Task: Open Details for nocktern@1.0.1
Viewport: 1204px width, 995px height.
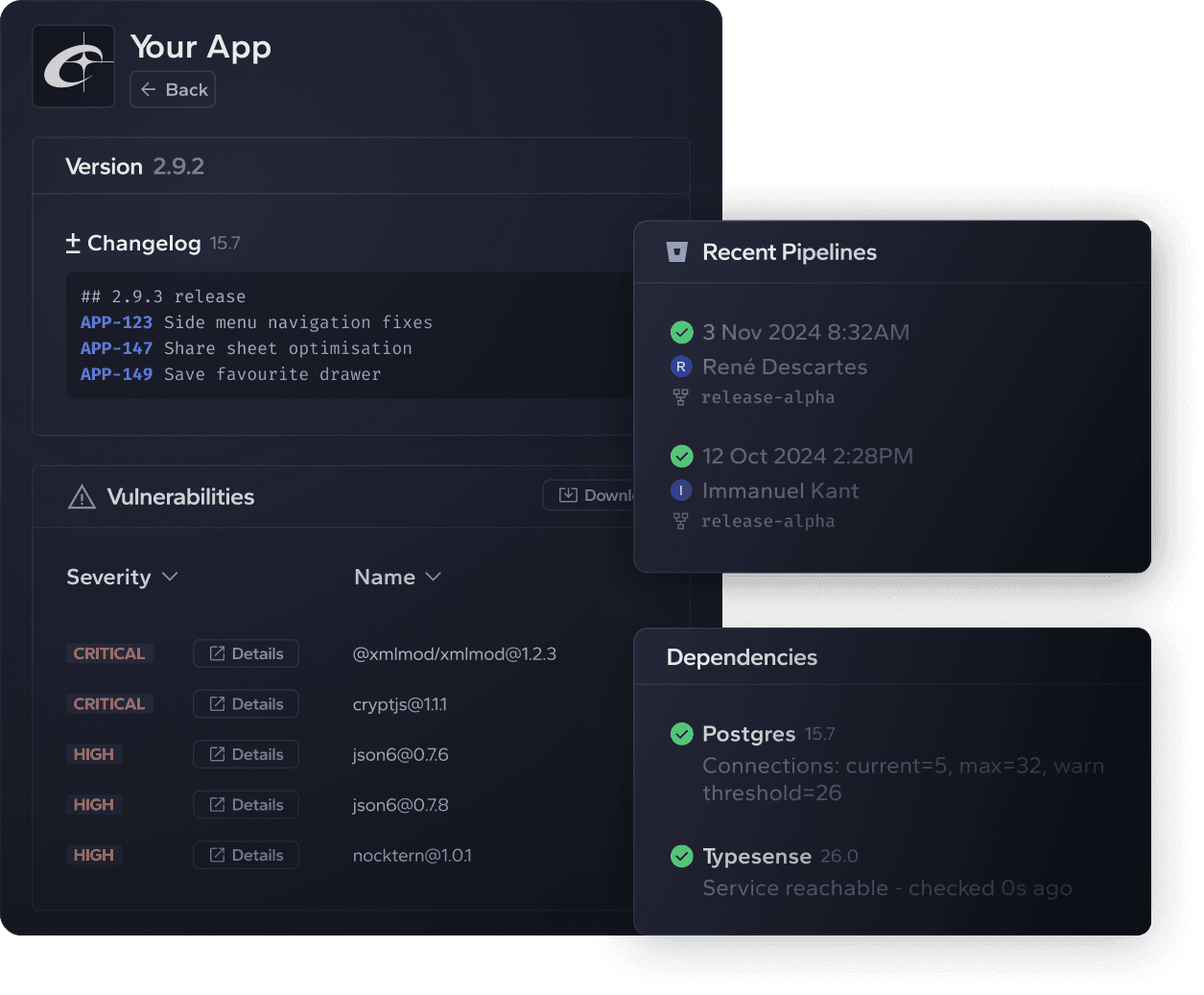Action: [x=246, y=855]
